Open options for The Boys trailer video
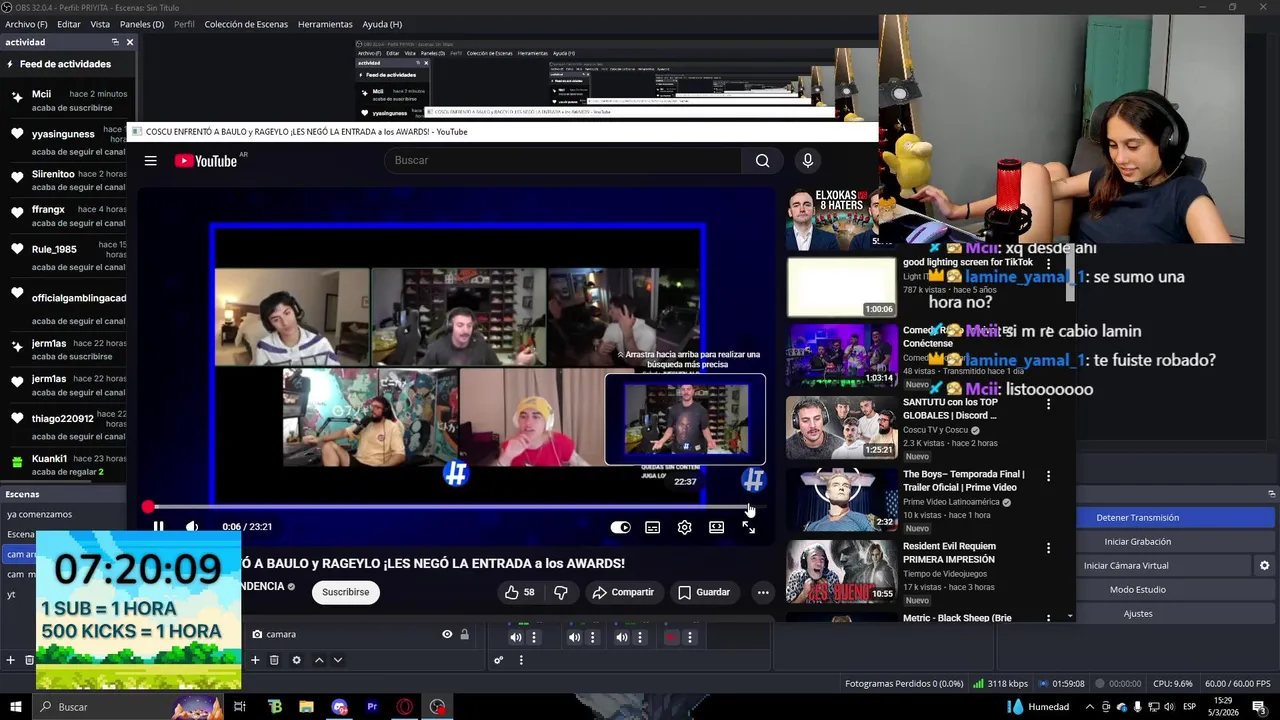The image size is (1280, 720). [1048, 476]
